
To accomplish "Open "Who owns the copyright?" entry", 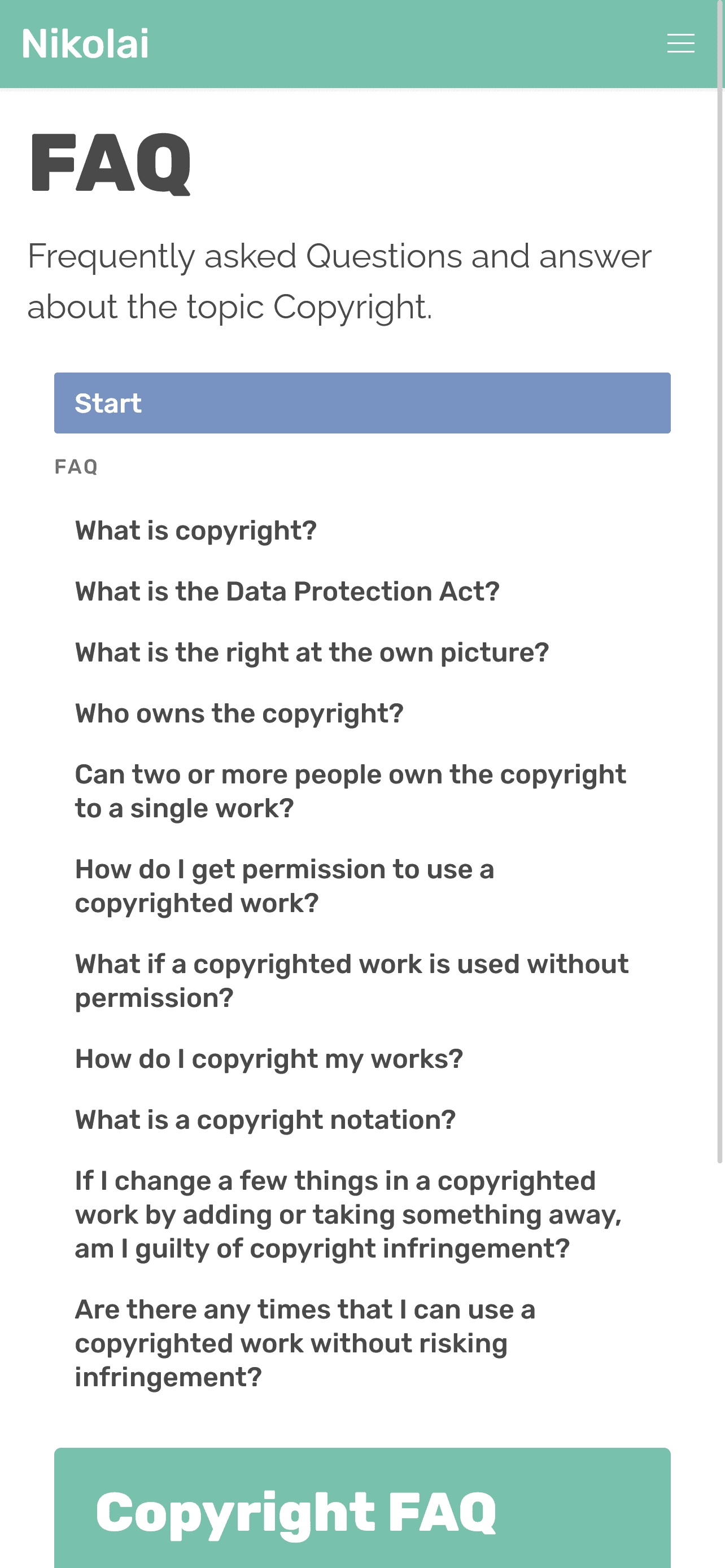I will click(x=239, y=713).
